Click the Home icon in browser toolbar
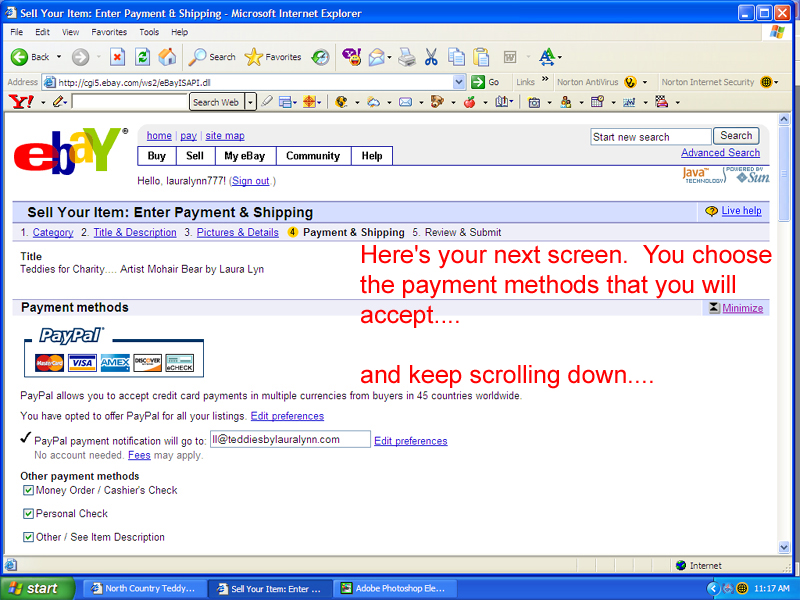The image size is (800, 600). click(167, 57)
